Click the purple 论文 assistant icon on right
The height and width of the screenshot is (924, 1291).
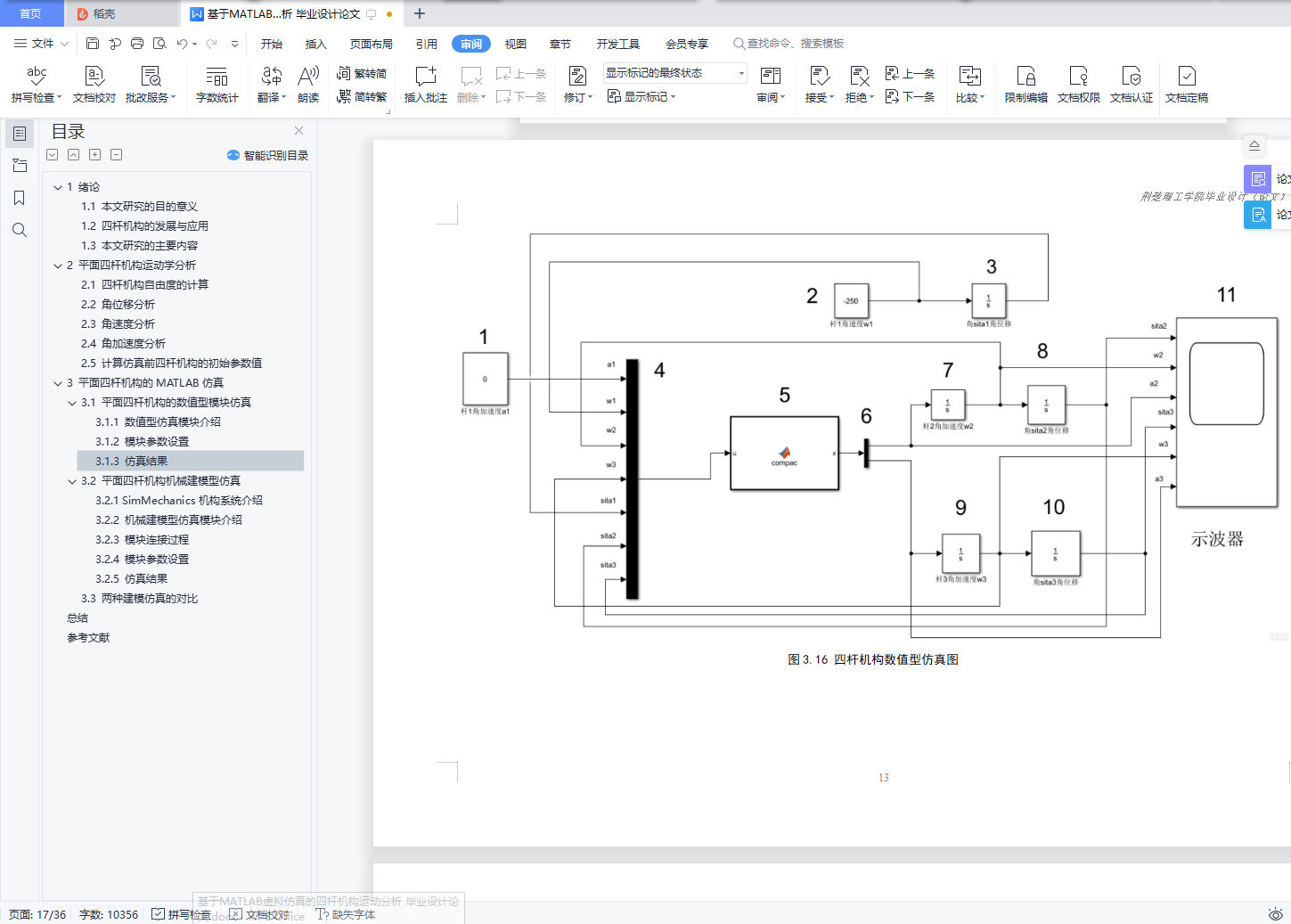click(1258, 179)
